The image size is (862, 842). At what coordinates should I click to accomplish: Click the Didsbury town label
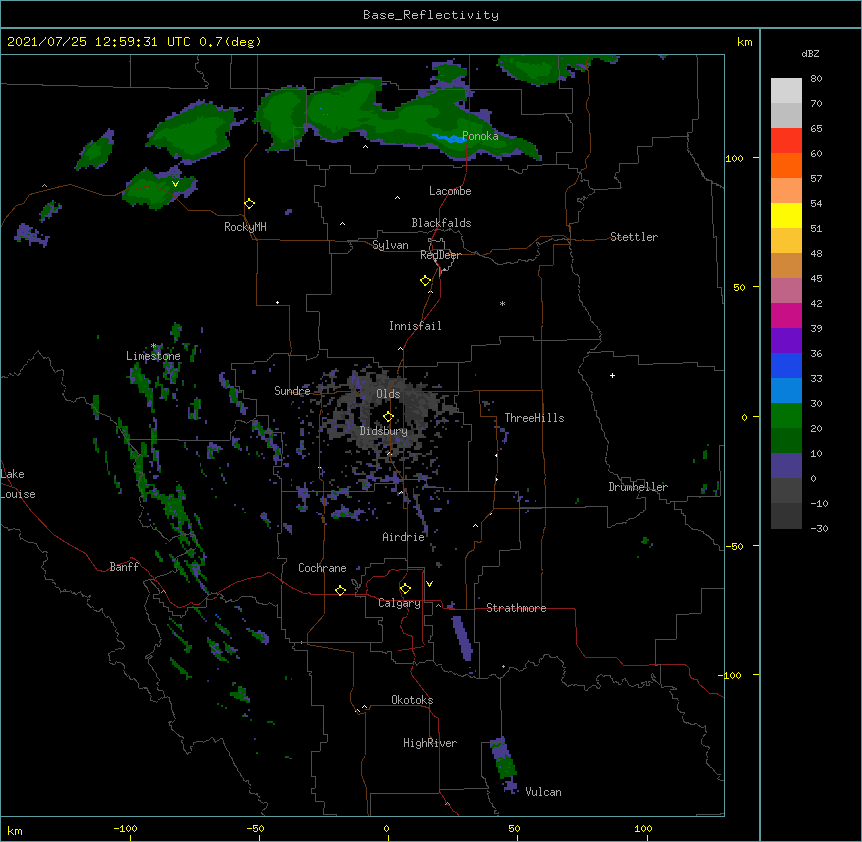(x=384, y=431)
